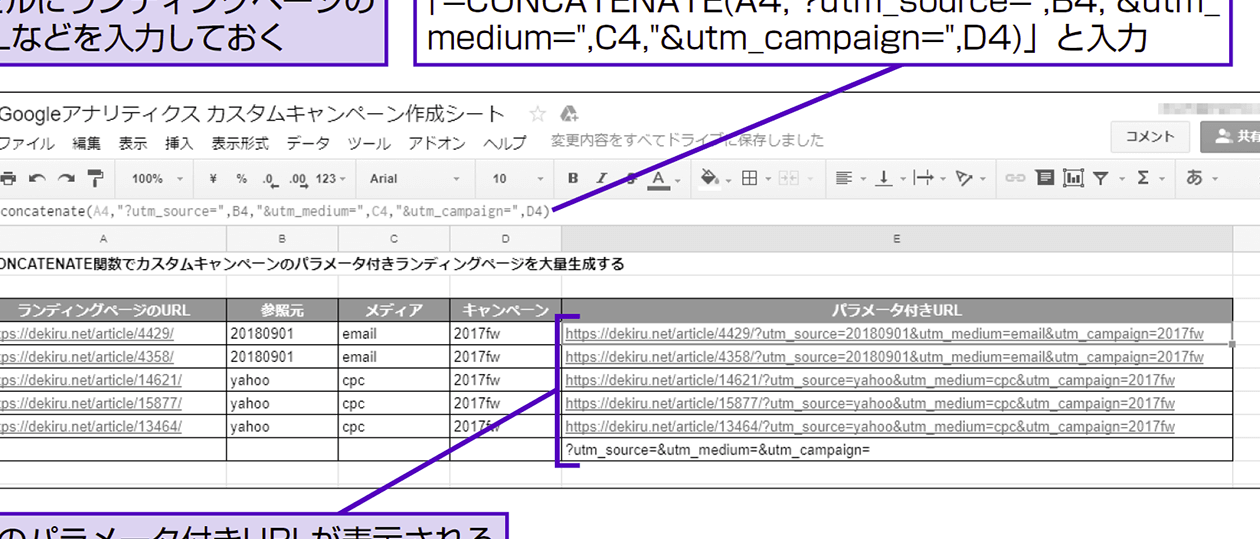Image resolution: width=1260 pixels, height=539 pixels.
Task: Open the functions sigma menu
Action: [1144, 179]
